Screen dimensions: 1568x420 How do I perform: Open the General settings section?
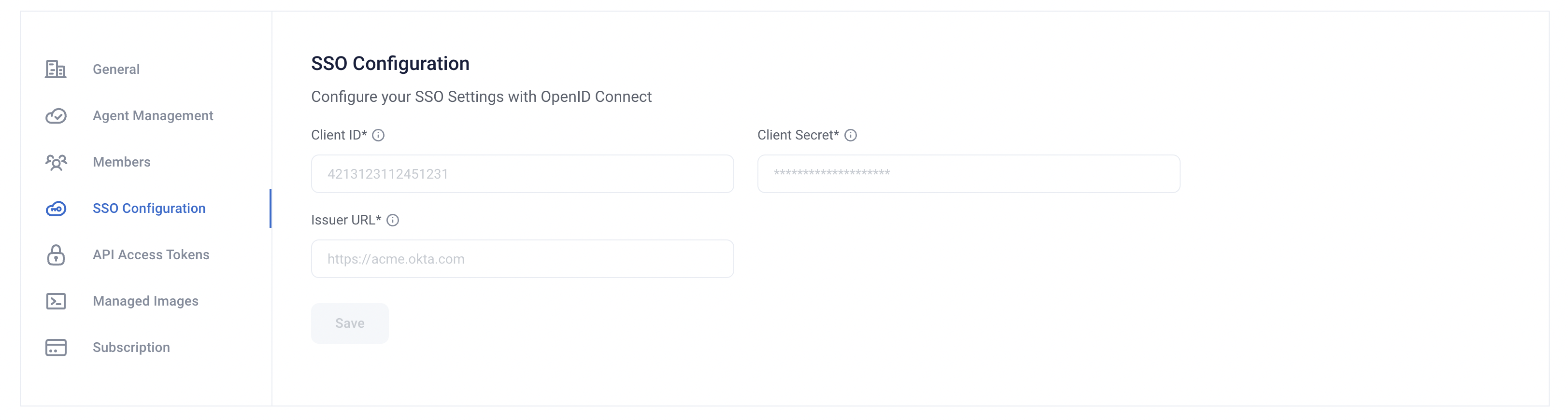coord(115,70)
